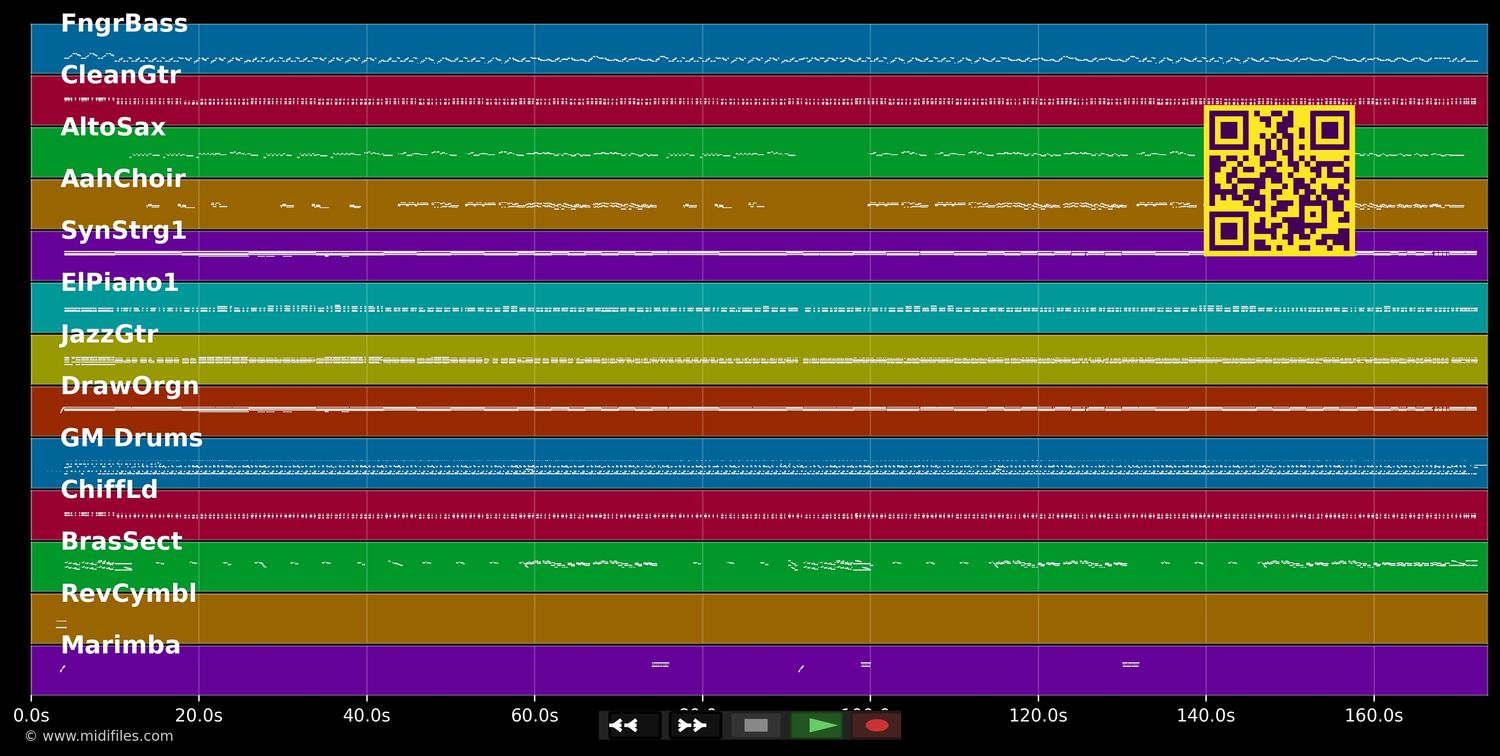
Task: Click the GM Drums track label
Action: click(x=131, y=439)
